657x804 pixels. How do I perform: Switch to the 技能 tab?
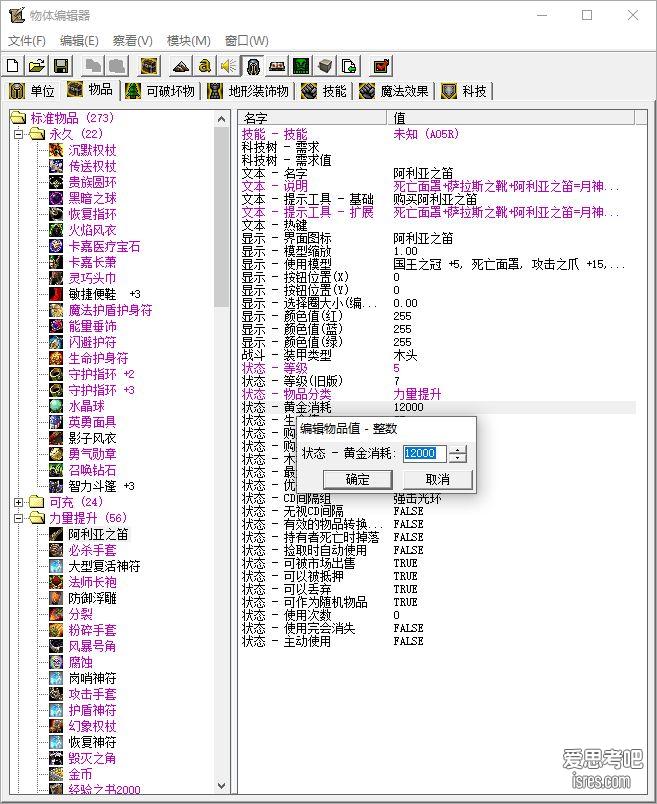pos(324,91)
